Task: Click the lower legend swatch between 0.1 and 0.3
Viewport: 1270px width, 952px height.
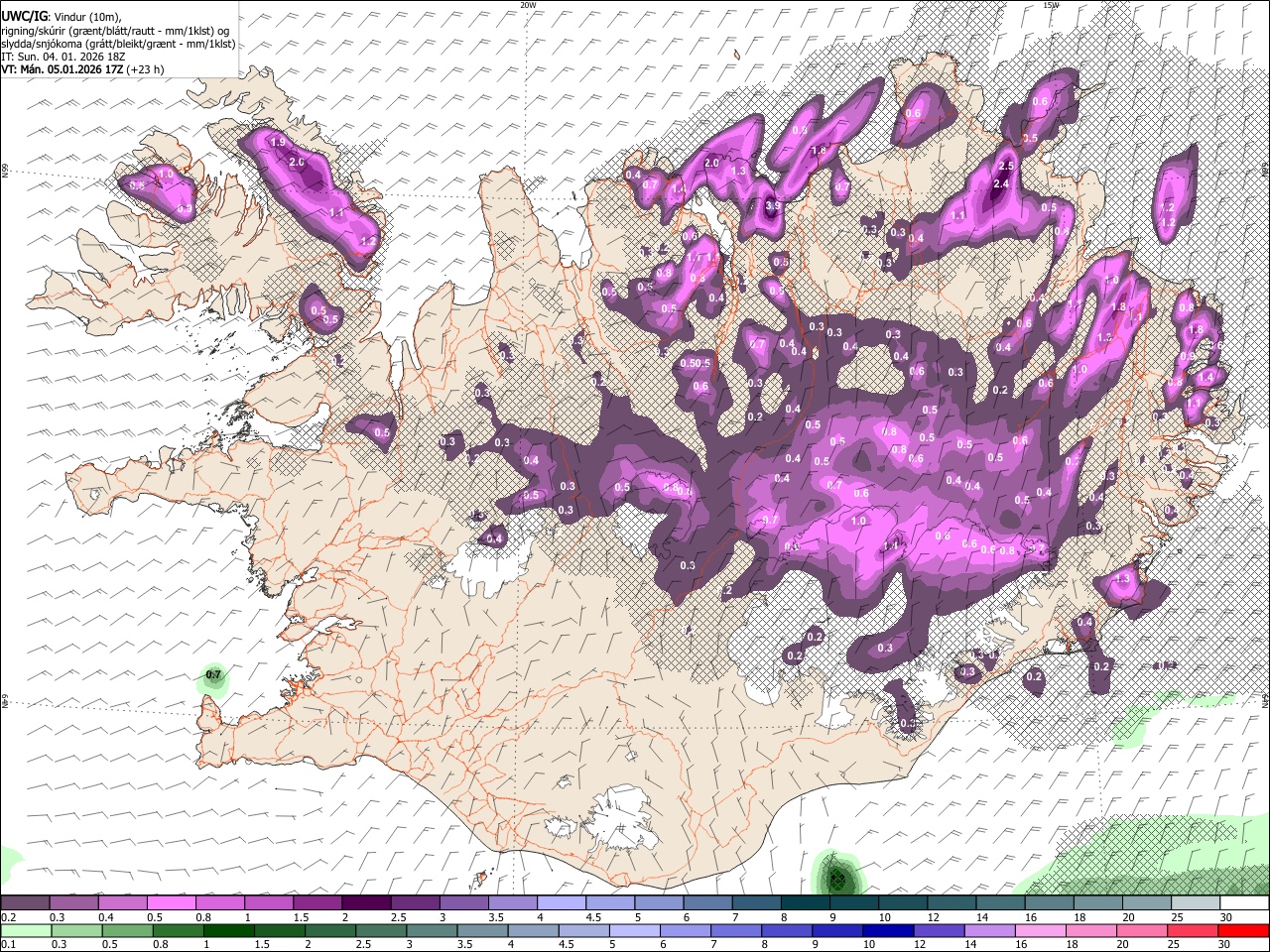Action: coord(25,930)
